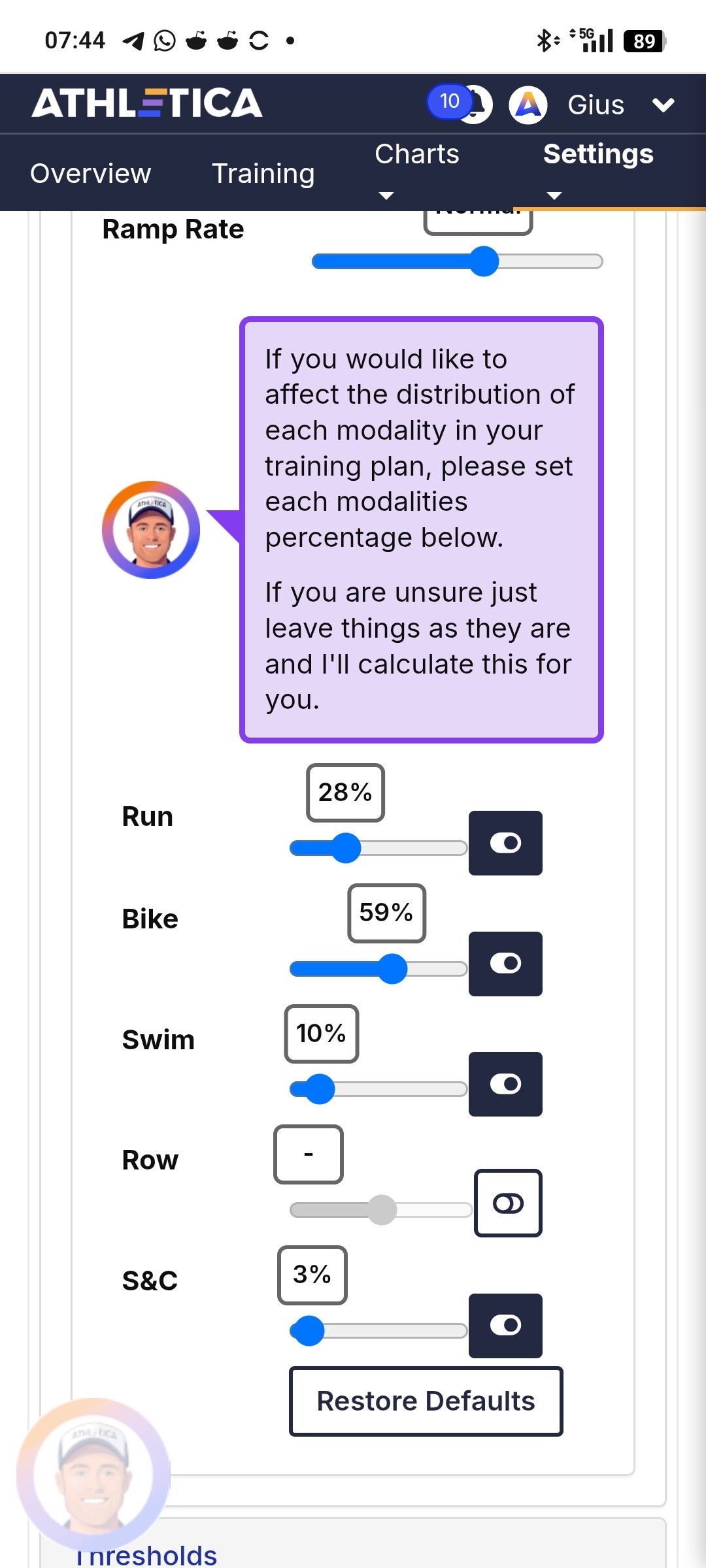Screen dimensions: 706x1568
Task: Expand the Settings menu arrow
Action: 554,195
